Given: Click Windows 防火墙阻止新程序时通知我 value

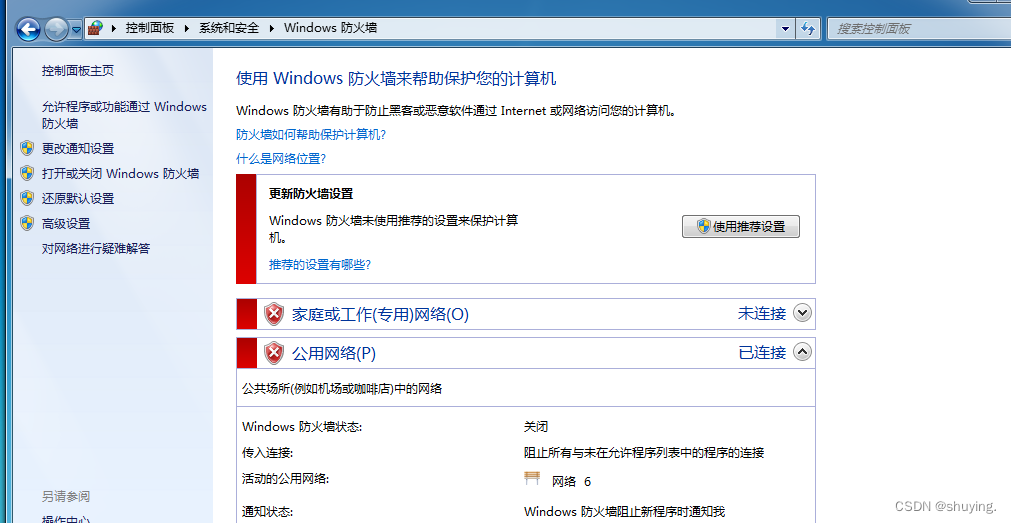Looking at the screenshot, I should (x=625, y=511).
